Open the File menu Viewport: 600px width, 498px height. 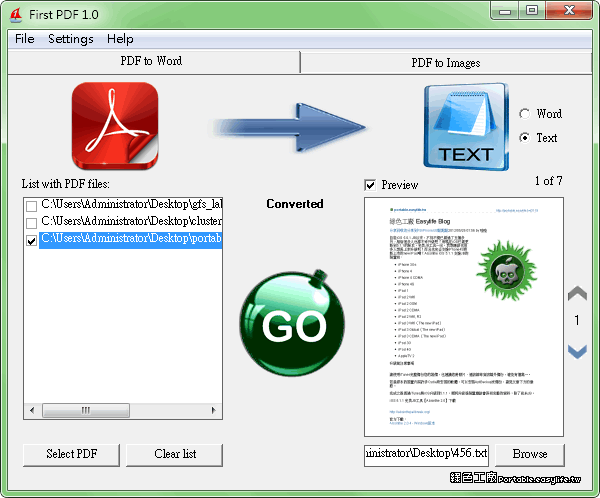24,39
